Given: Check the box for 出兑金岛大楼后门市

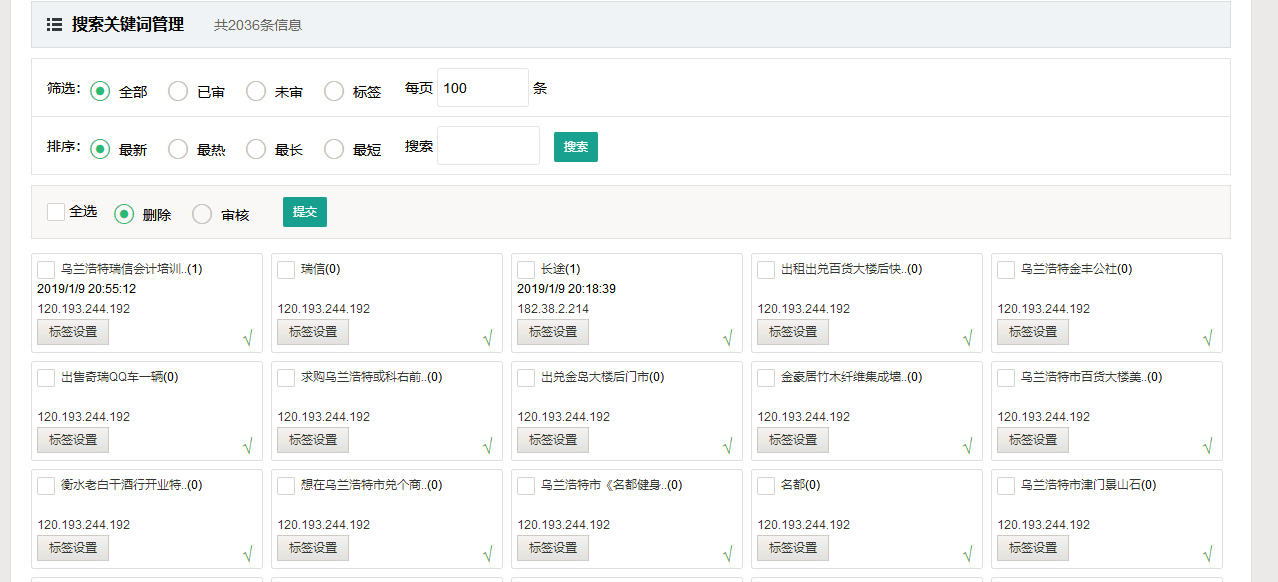Looking at the screenshot, I should 526,378.
